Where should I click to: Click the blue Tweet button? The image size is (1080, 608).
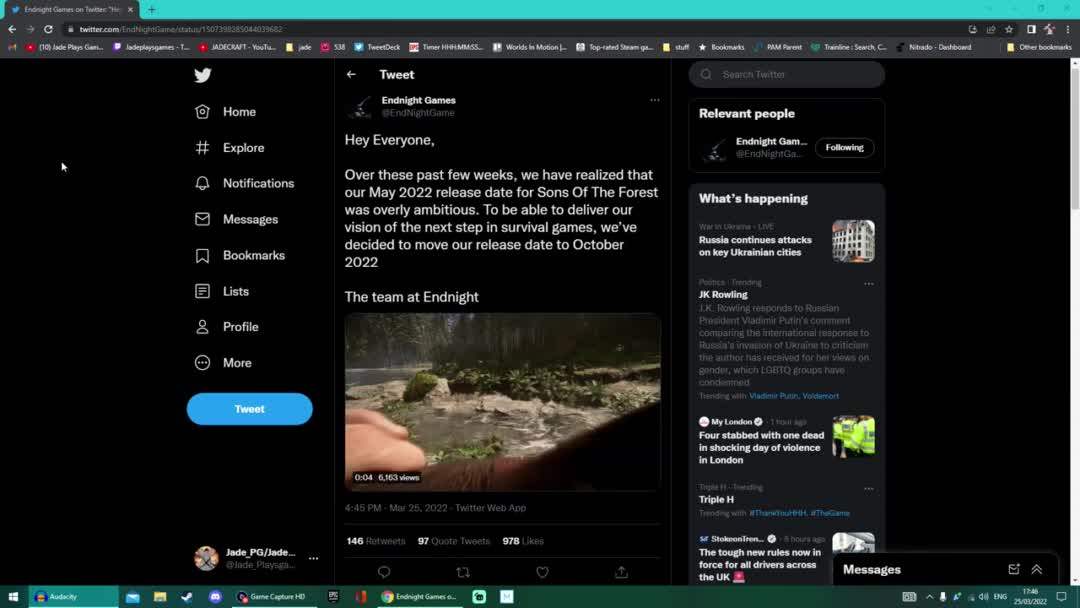pos(249,409)
